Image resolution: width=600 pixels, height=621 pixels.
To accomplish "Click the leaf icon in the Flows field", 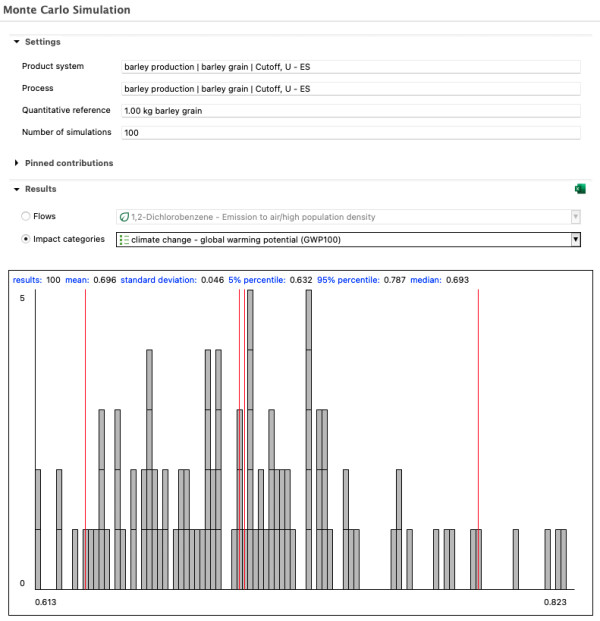I will pyautogui.click(x=124, y=217).
